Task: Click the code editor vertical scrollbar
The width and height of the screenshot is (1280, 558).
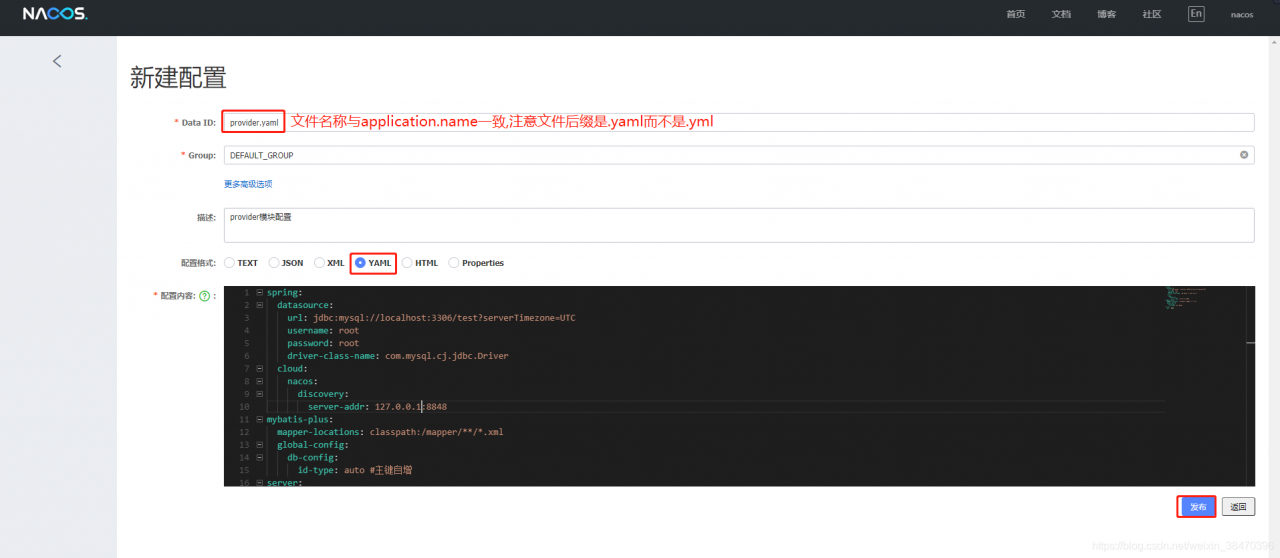Action: click(x=1248, y=387)
